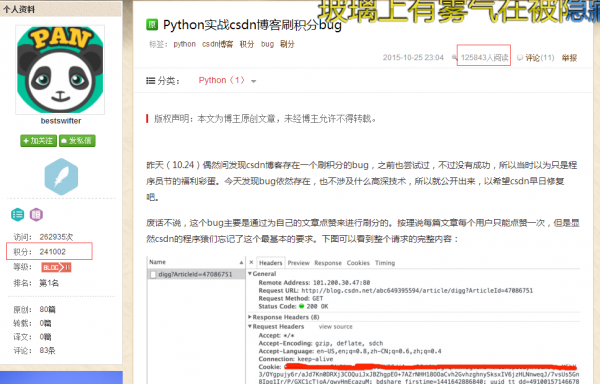Click the view source link
600x384 pixels.
point(336,327)
